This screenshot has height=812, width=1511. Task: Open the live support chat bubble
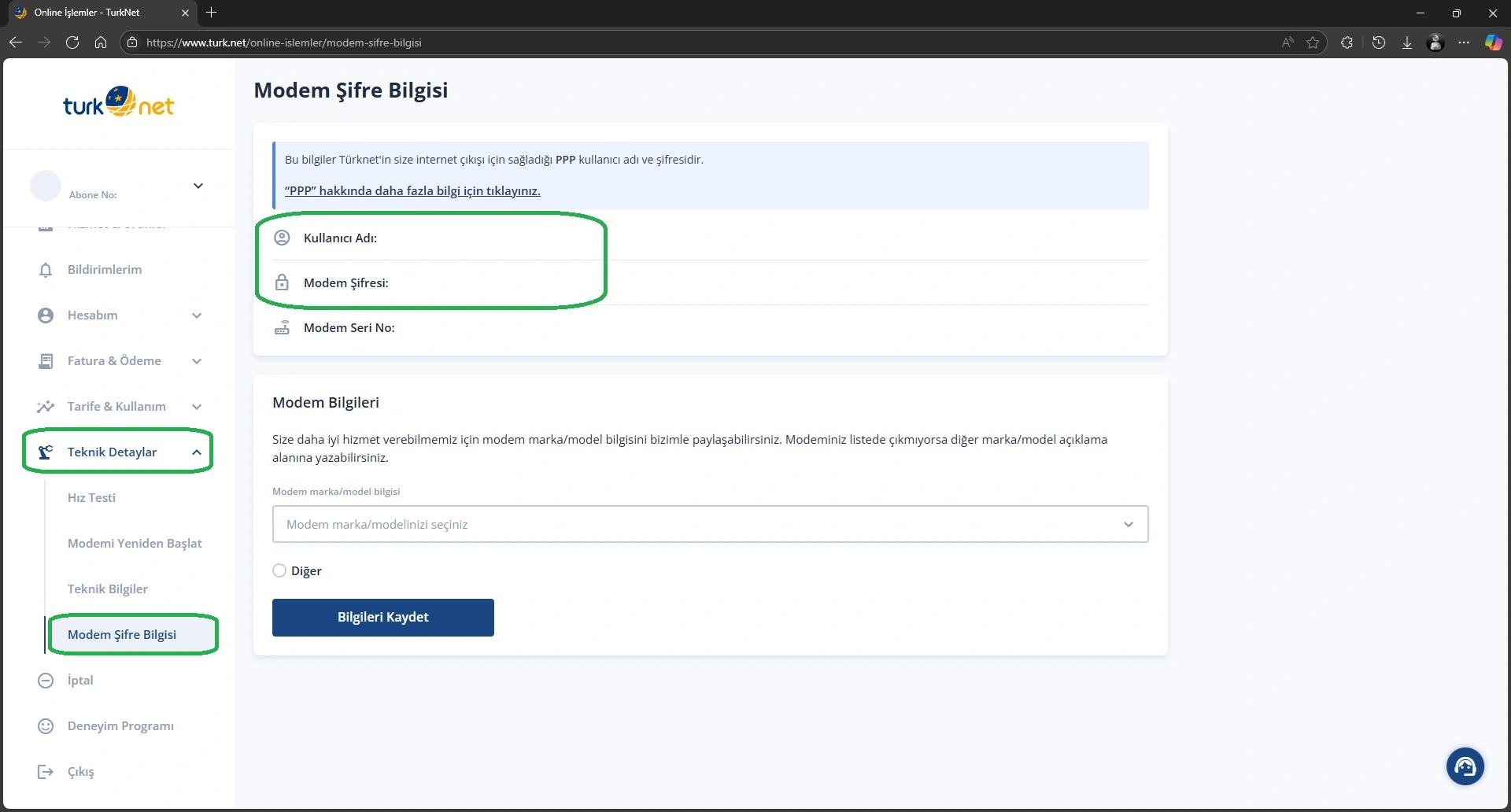1465,766
